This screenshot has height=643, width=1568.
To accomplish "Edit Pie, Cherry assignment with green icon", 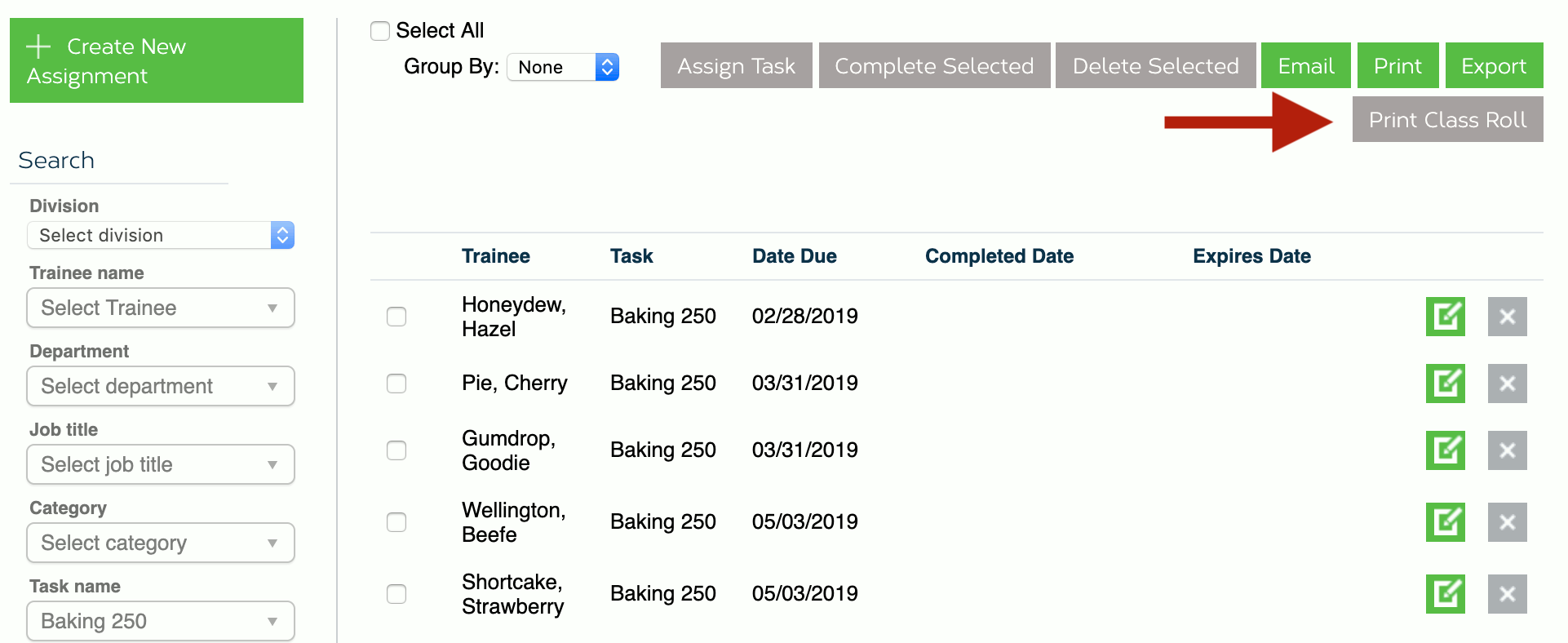I will tap(1445, 384).
